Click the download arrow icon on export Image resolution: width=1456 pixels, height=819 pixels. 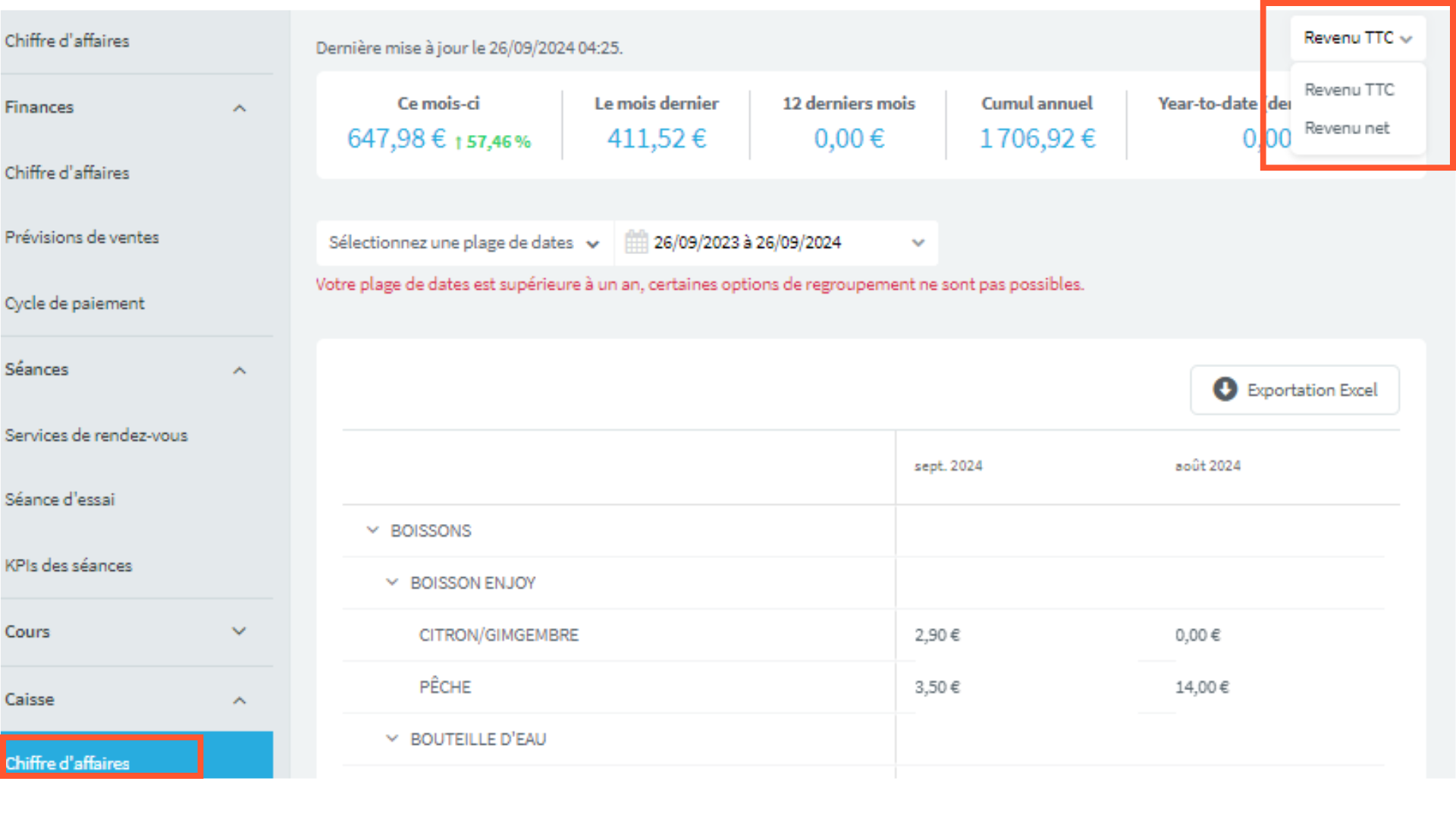pos(1225,389)
